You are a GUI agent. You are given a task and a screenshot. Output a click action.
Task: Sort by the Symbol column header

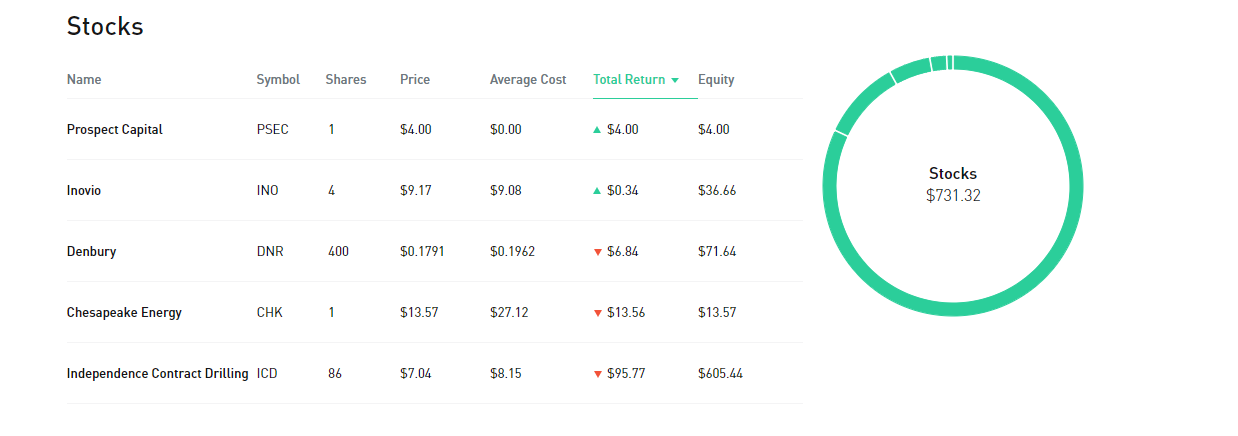pos(278,80)
